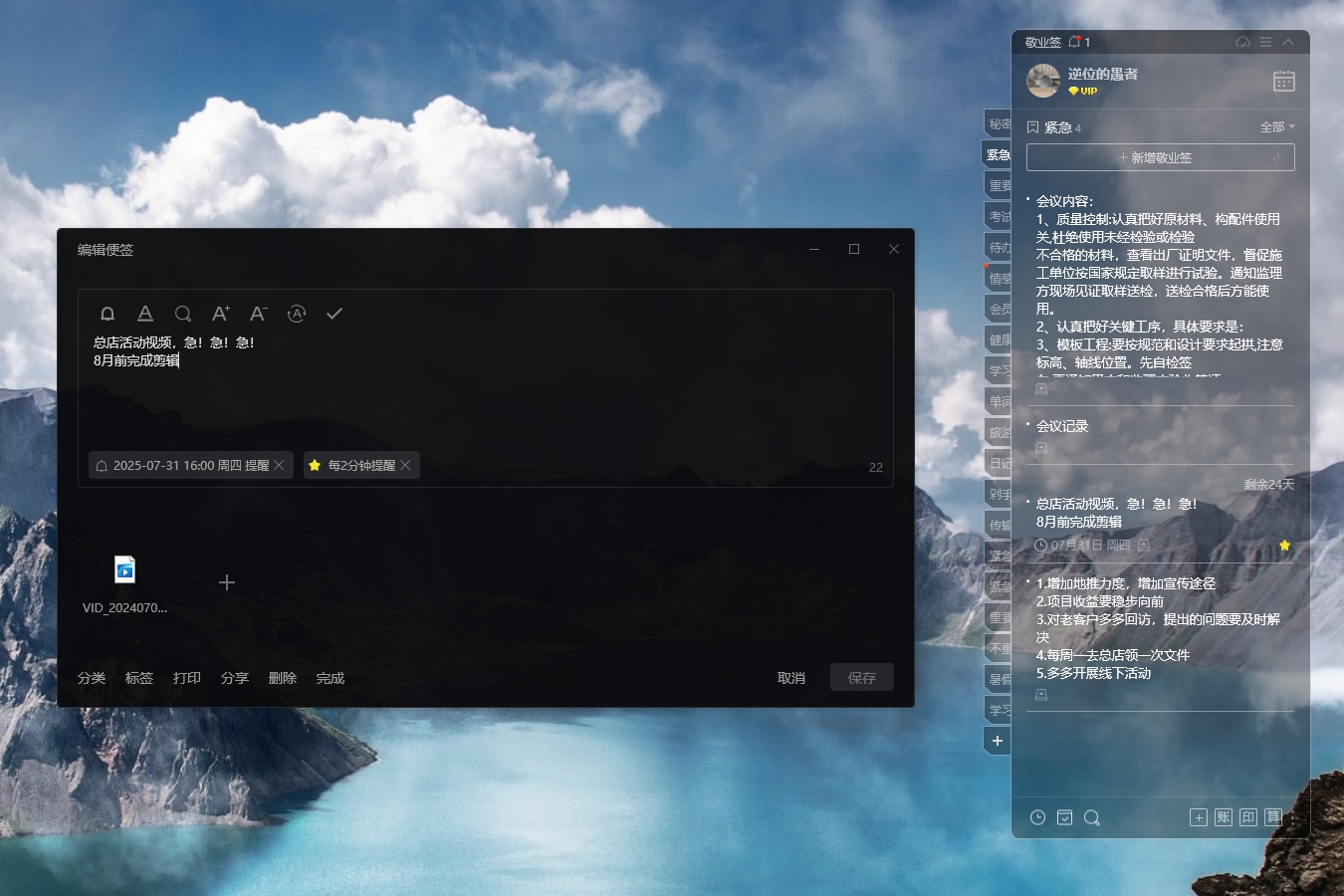The height and width of the screenshot is (896, 1344).
Task: Add a new attachment with plus icon
Action: click(227, 582)
